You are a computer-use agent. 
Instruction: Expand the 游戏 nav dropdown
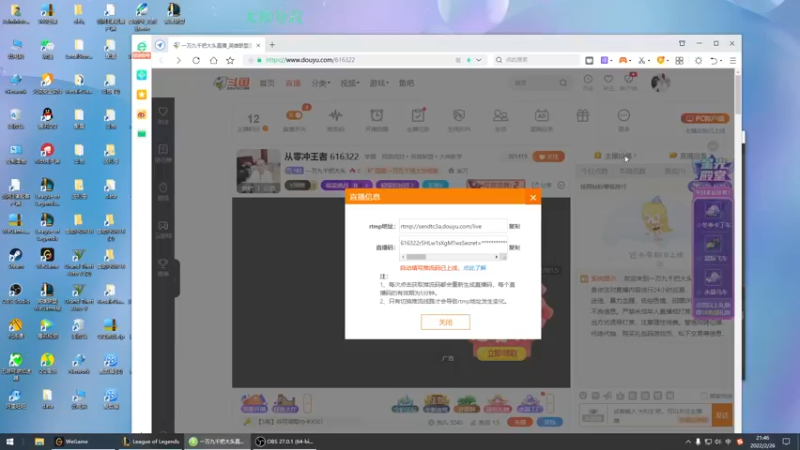point(379,83)
